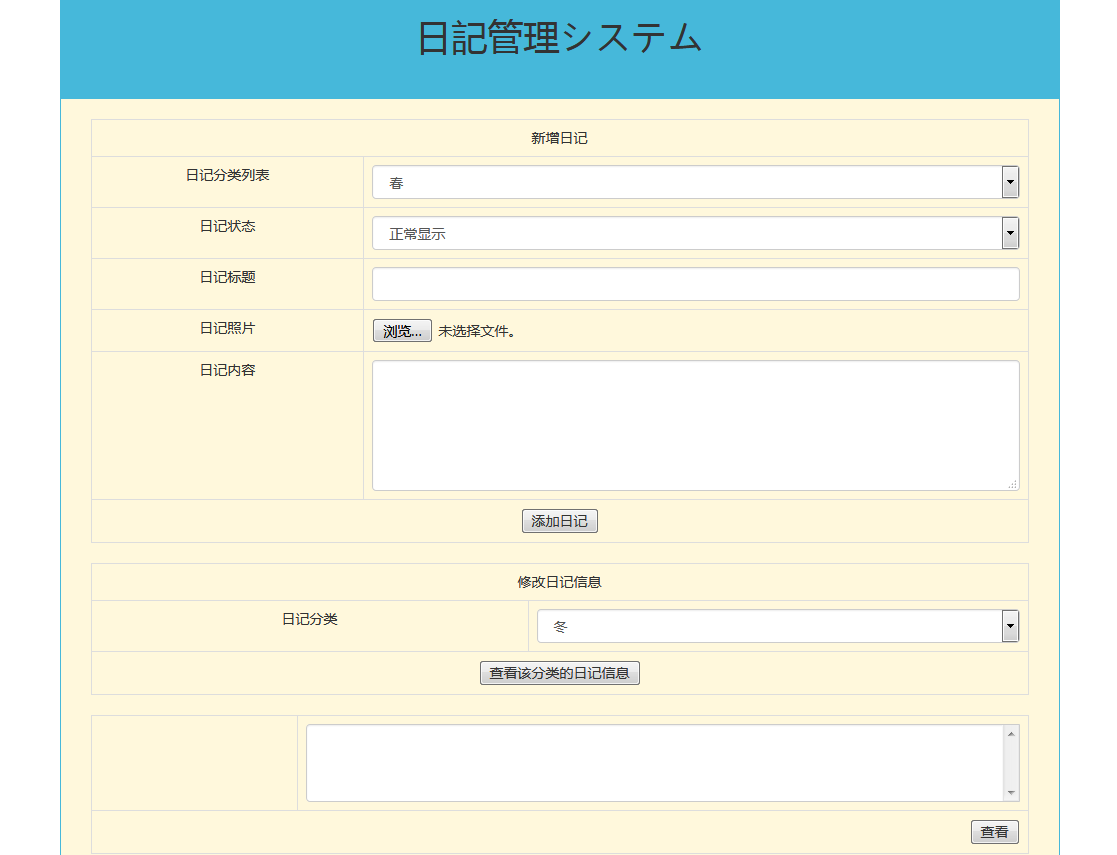Expand the 日记状态 dropdown showing 正常显示
Screen dimensions: 1117x855
click(x=695, y=233)
